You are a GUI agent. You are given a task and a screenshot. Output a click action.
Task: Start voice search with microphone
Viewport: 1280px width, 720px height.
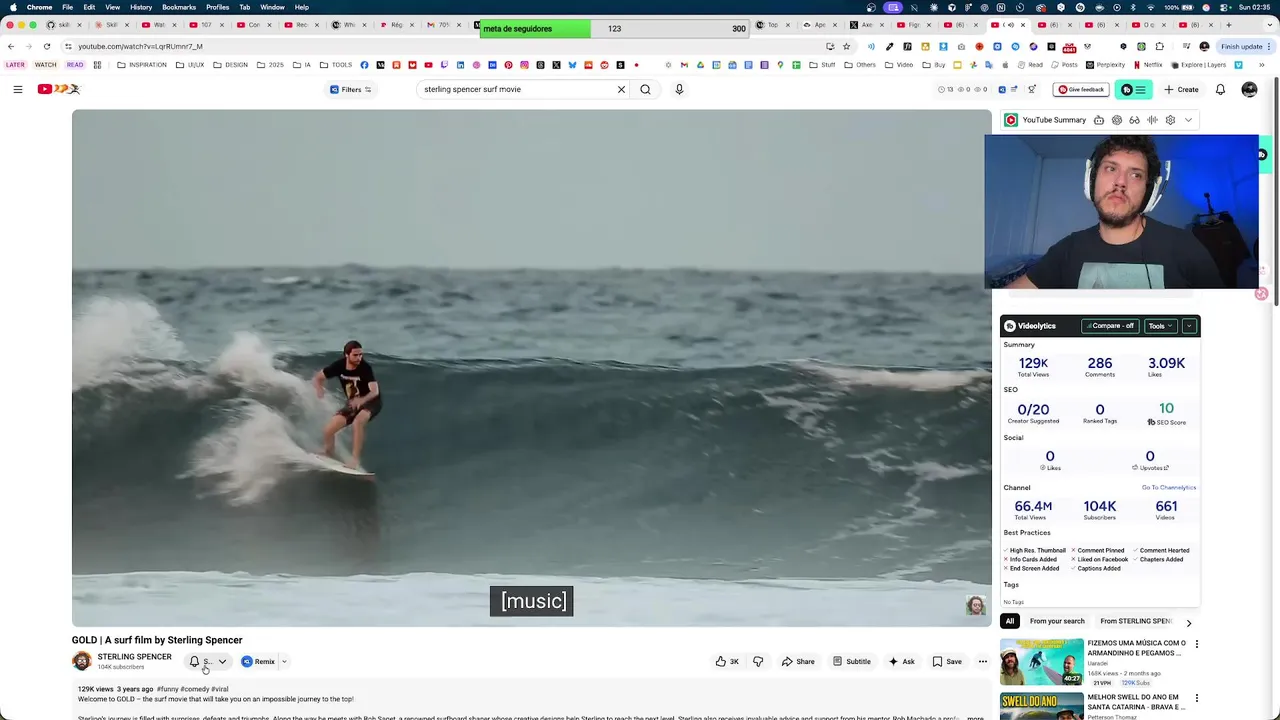[679, 89]
